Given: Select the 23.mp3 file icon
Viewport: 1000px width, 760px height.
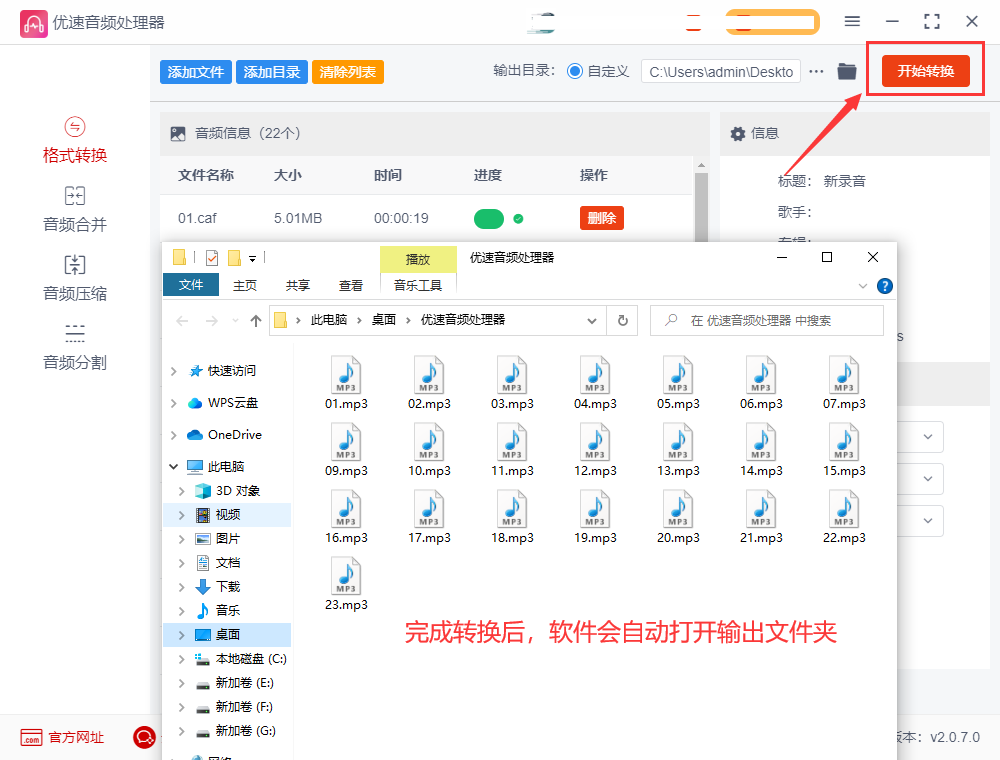Looking at the screenshot, I should pyautogui.click(x=346, y=575).
